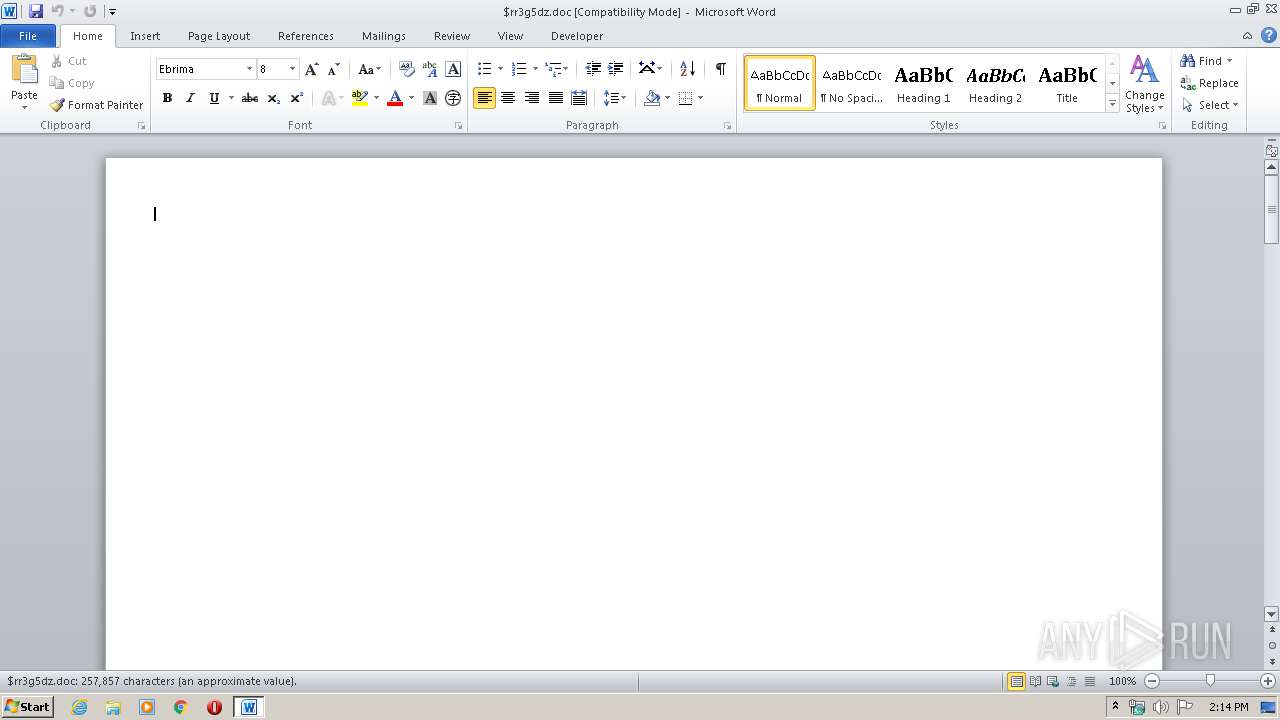Click the Shrink Font icon
This screenshot has height=720, width=1280.
[x=334, y=69]
